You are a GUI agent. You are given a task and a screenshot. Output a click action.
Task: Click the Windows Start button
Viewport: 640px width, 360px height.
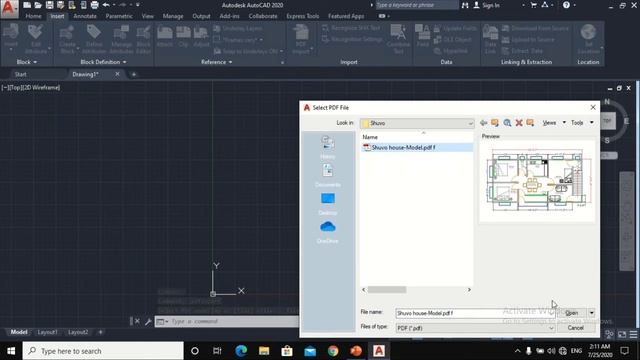coord(11,351)
